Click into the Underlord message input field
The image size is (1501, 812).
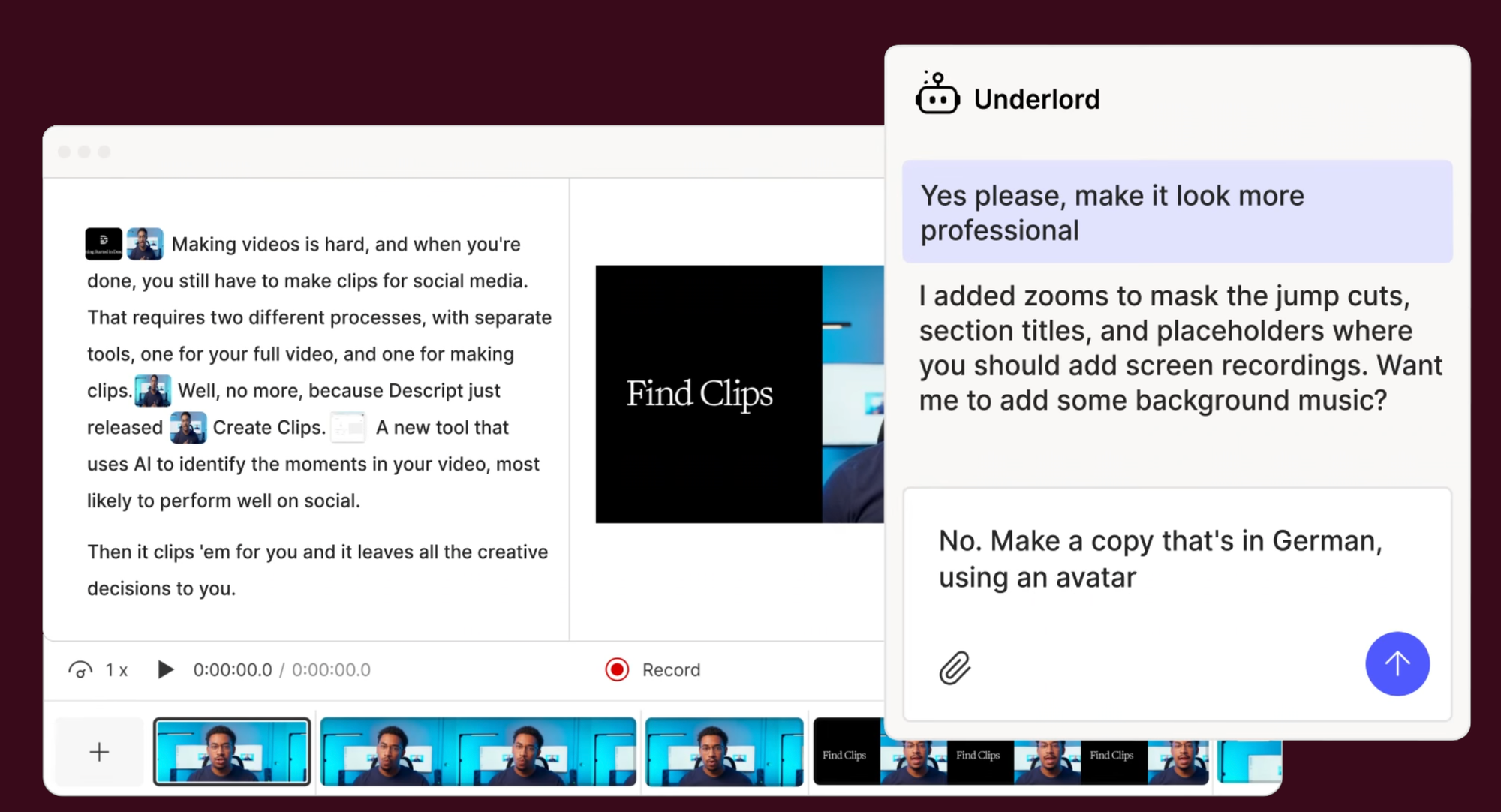point(1160,559)
